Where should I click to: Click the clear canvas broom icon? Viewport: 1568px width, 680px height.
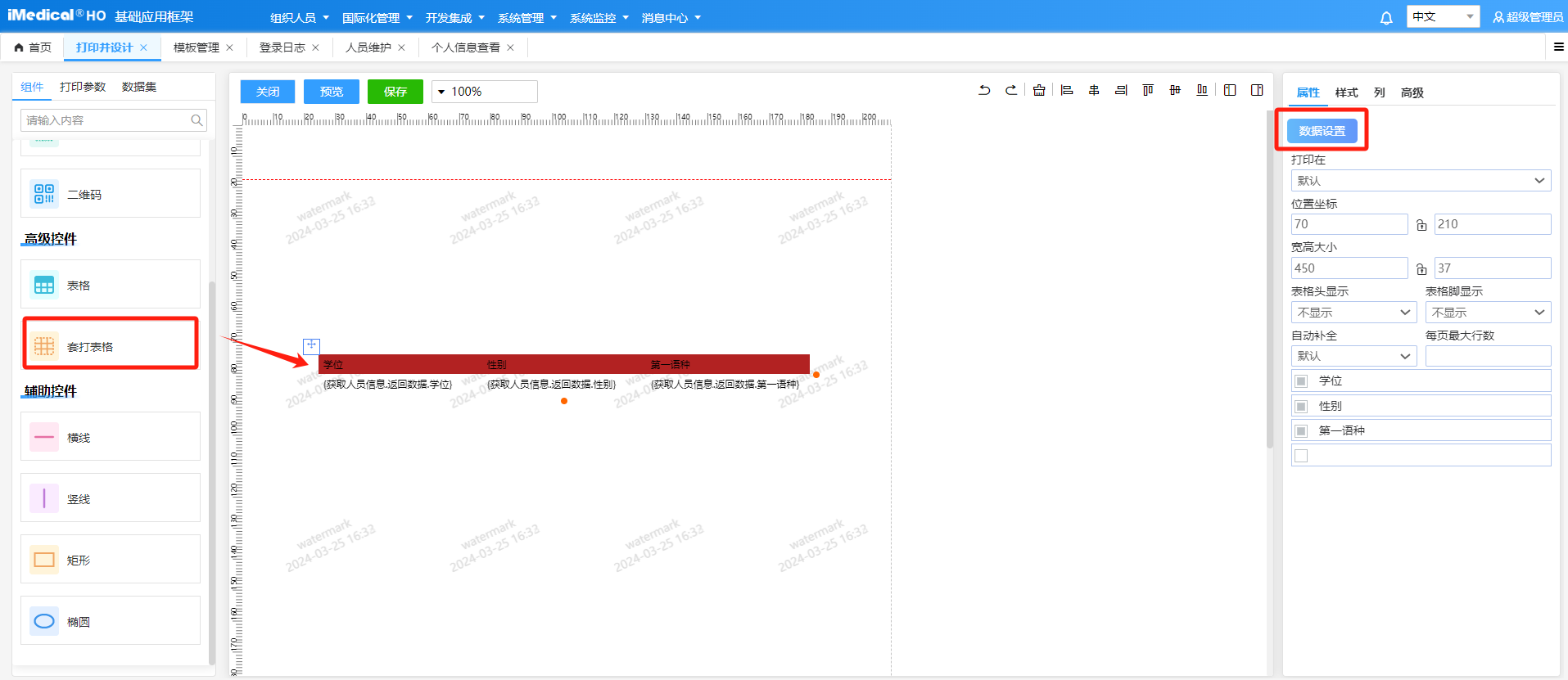(x=1039, y=91)
